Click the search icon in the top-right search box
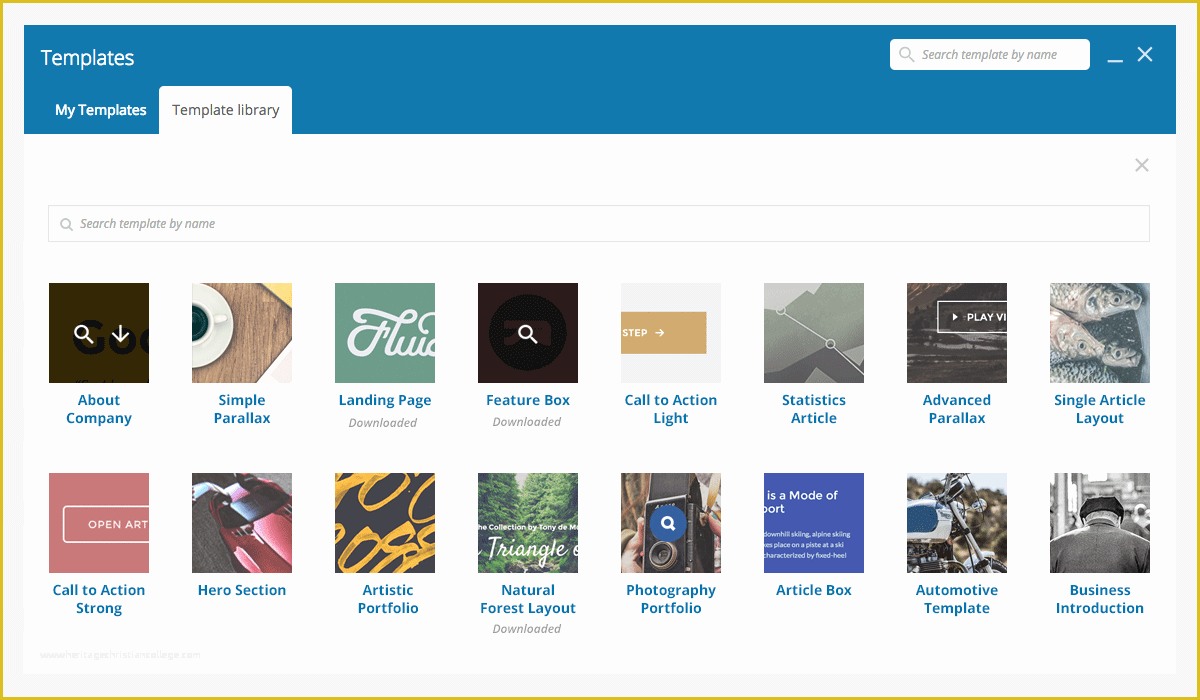This screenshot has width=1200, height=700. (907, 54)
